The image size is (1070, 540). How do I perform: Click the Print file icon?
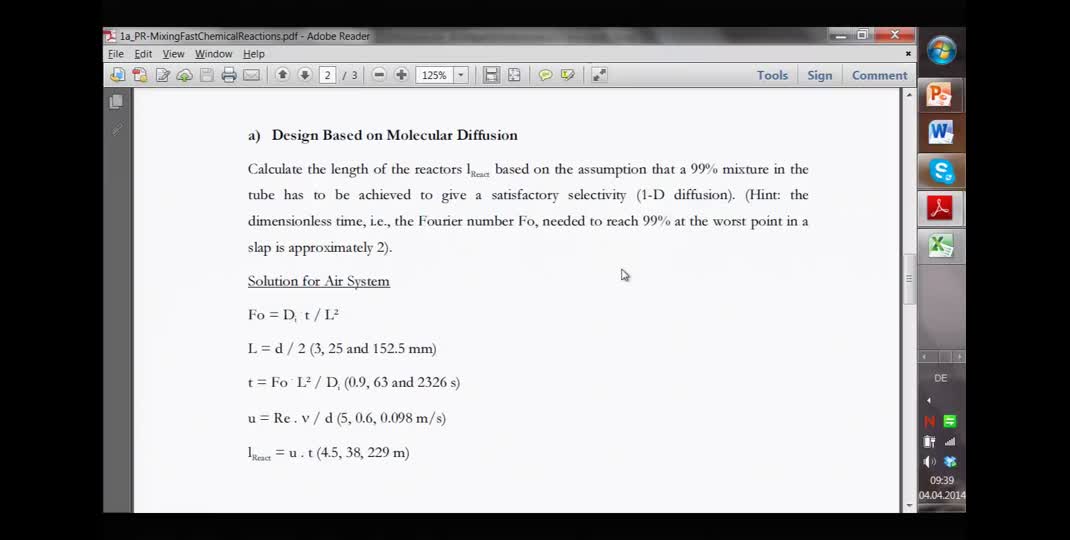tap(229, 75)
